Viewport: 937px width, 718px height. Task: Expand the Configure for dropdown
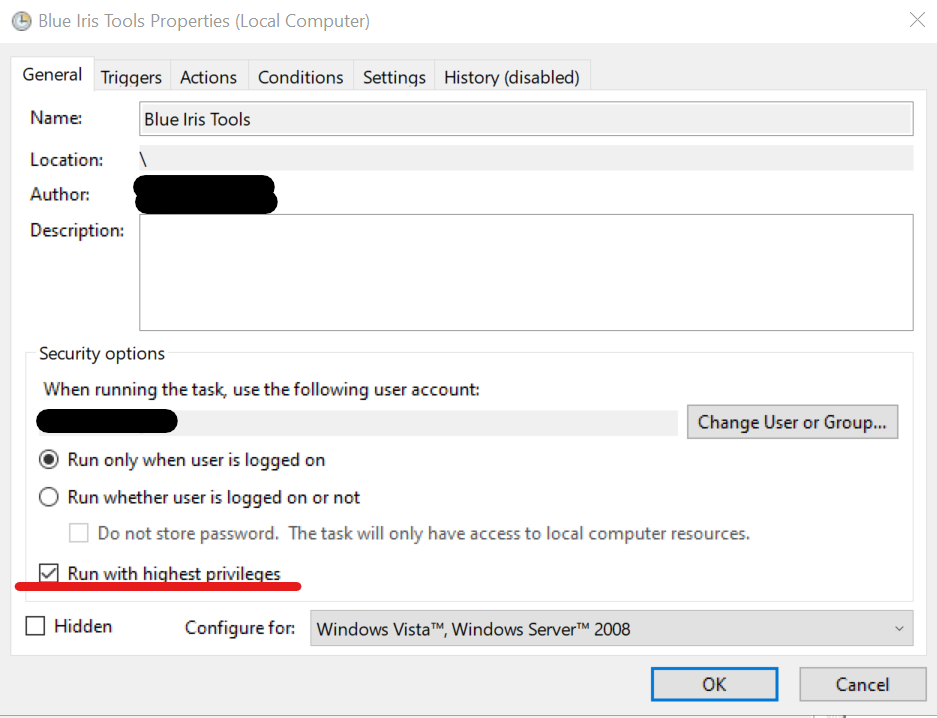click(x=611, y=629)
